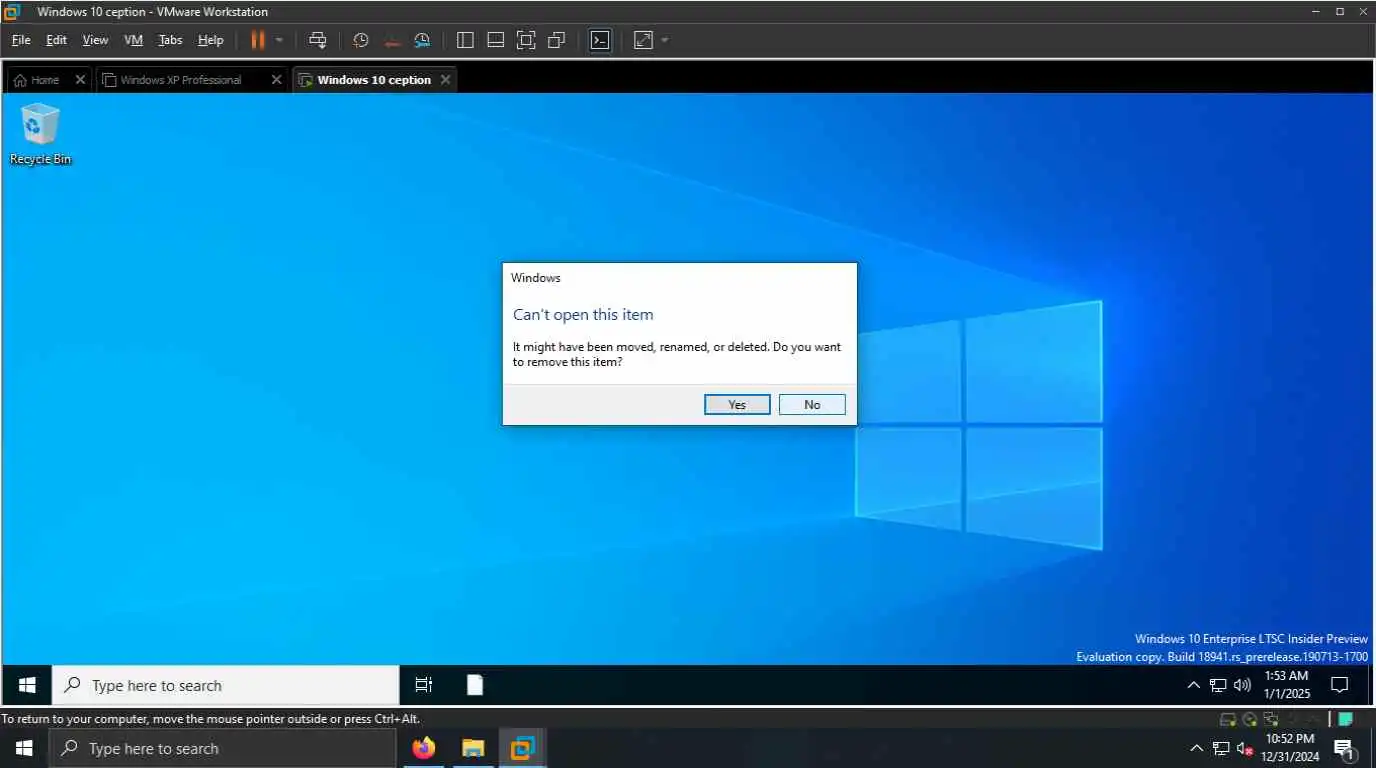Take a snapshot of this virtual machine
The width and height of the screenshot is (1376, 768).
(x=361, y=40)
